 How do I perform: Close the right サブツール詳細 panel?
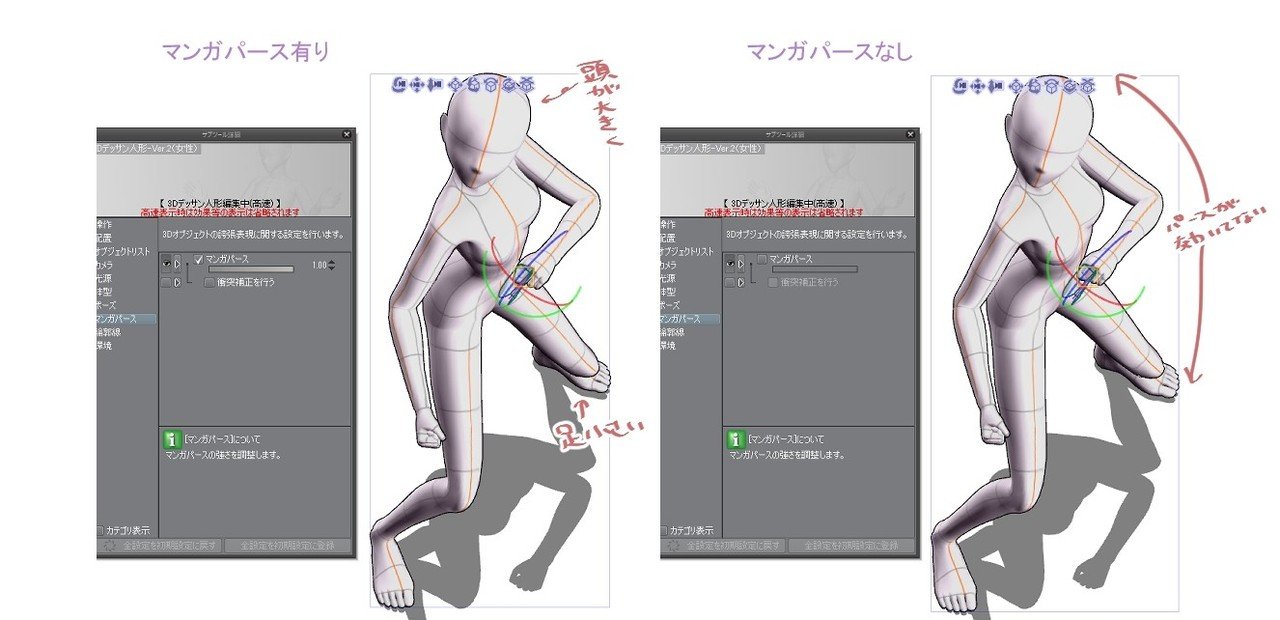click(x=911, y=134)
